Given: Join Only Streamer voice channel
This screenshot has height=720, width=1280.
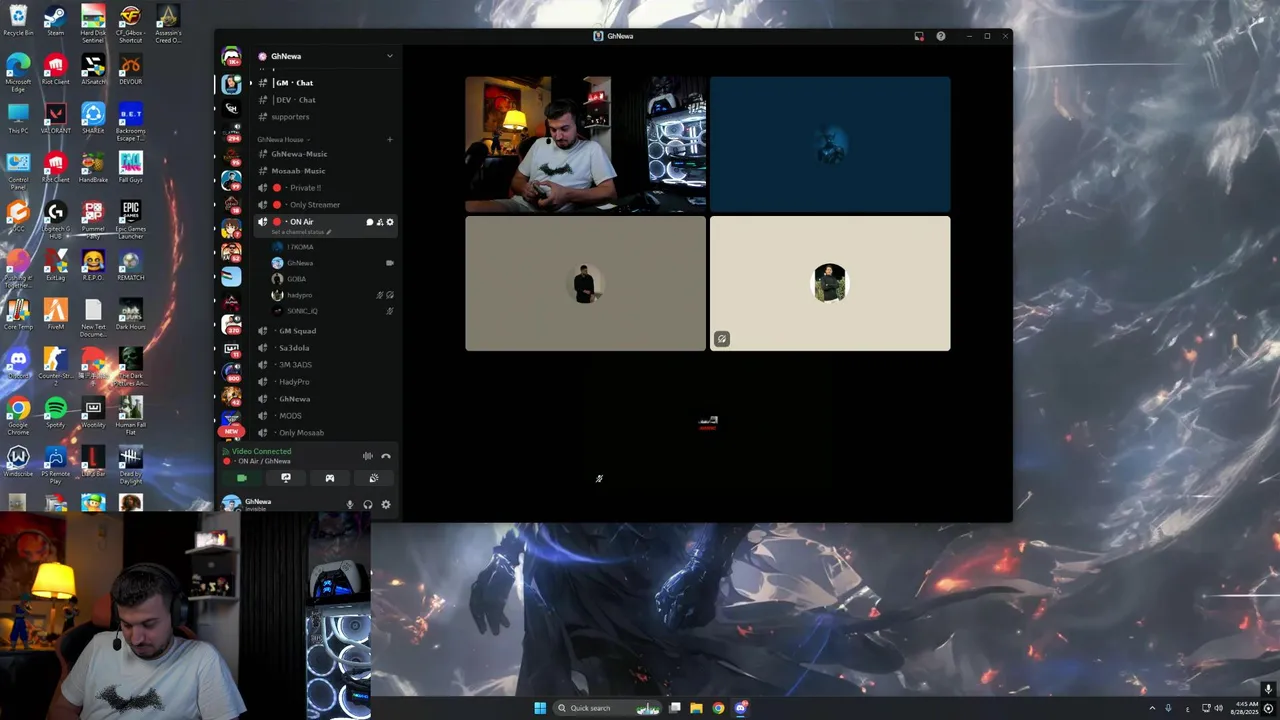Looking at the screenshot, I should pos(325,205).
